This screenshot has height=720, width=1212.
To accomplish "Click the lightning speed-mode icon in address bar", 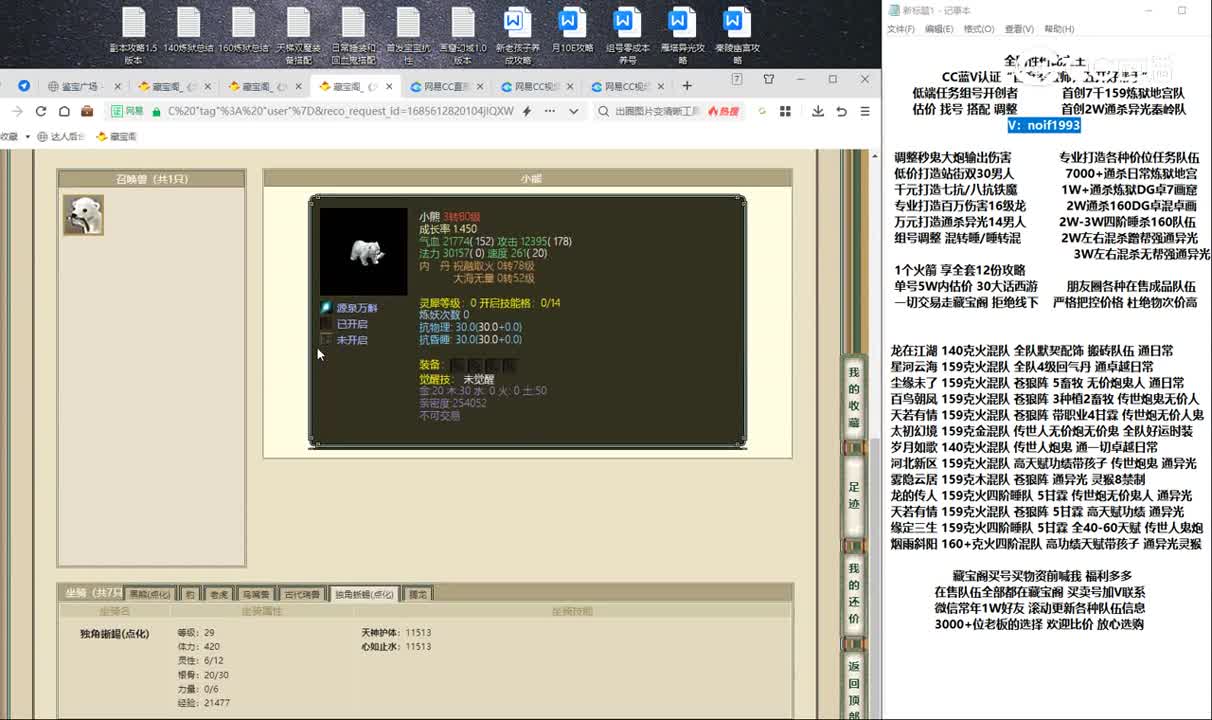I will click(x=527, y=111).
